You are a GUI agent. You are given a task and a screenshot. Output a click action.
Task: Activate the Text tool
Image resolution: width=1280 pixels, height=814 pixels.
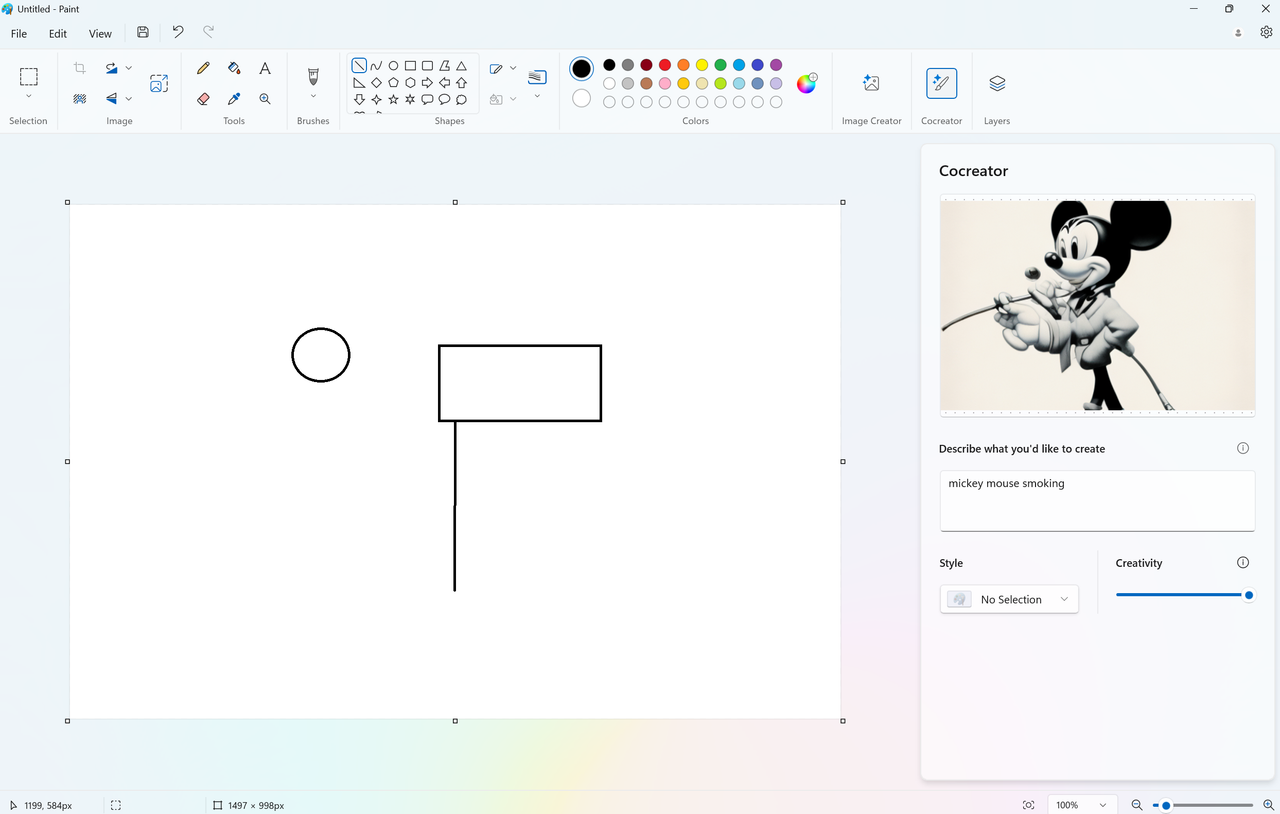click(x=265, y=68)
